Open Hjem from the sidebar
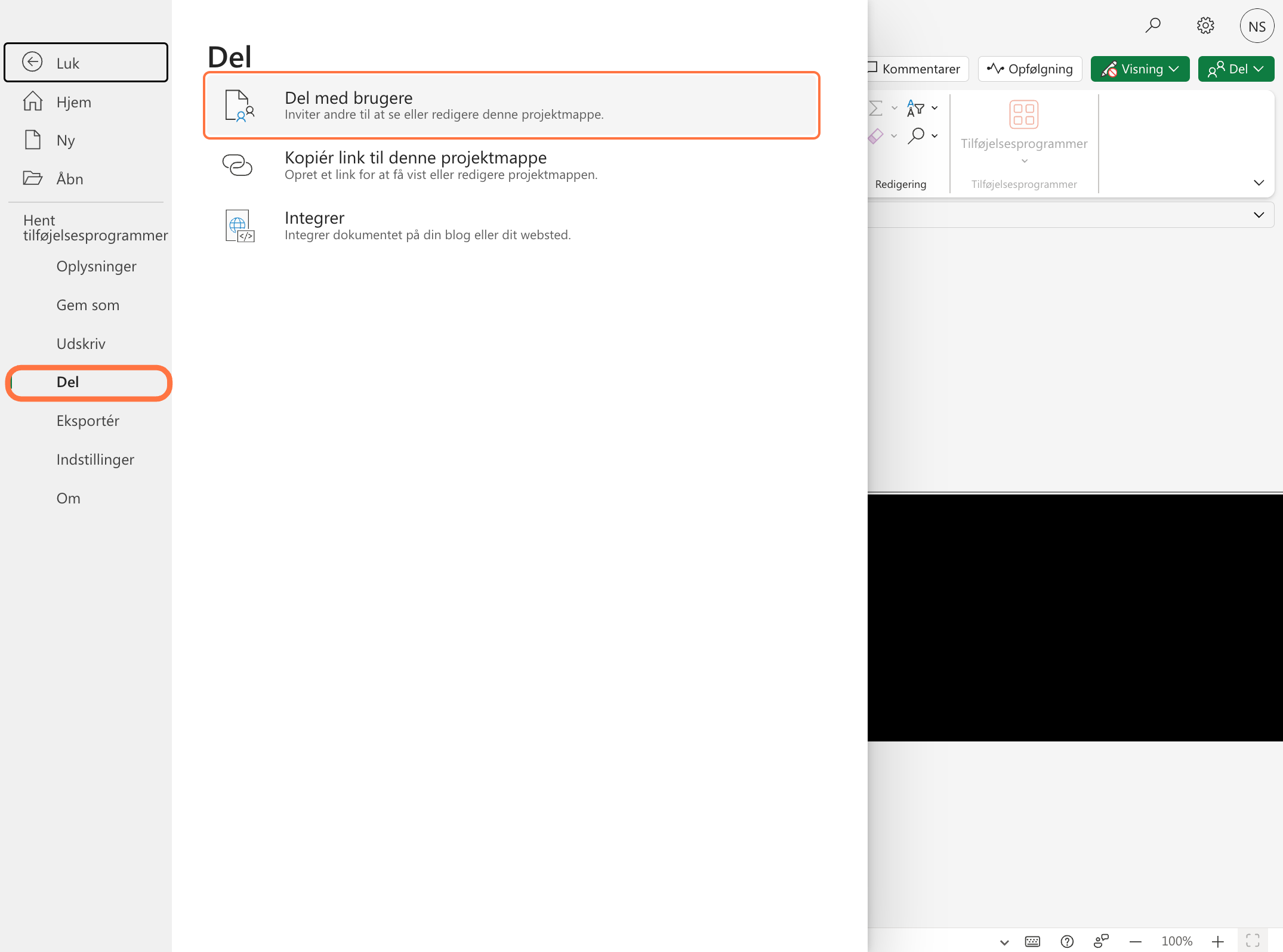The height and width of the screenshot is (952, 1283). pos(86,102)
